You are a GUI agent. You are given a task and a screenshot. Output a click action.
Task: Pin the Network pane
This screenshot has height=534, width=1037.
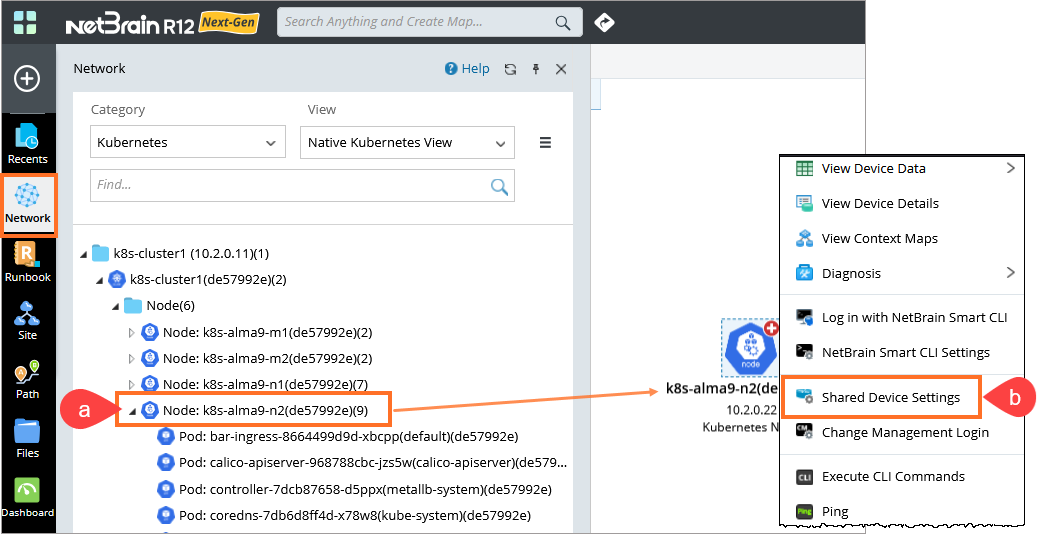click(x=536, y=69)
